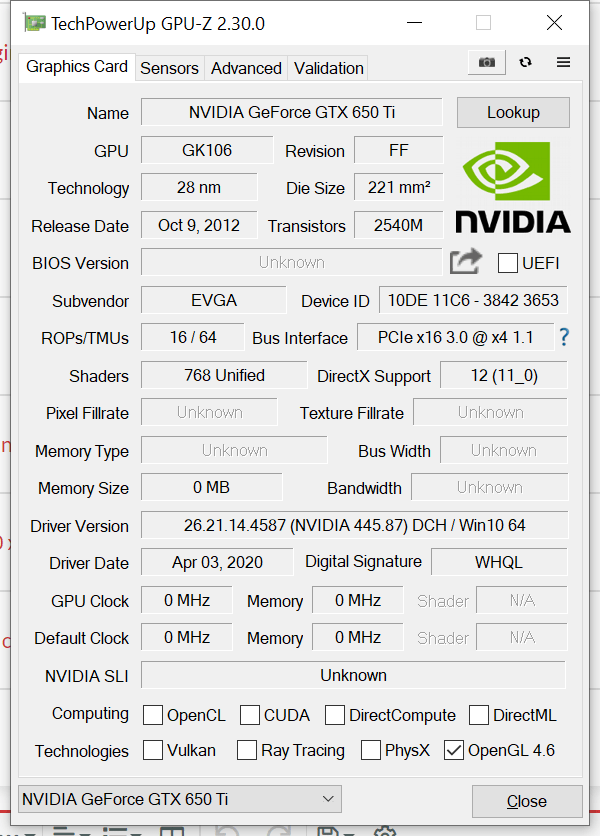
Task: Select the Device ID field
Action: pyautogui.click(x=473, y=300)
